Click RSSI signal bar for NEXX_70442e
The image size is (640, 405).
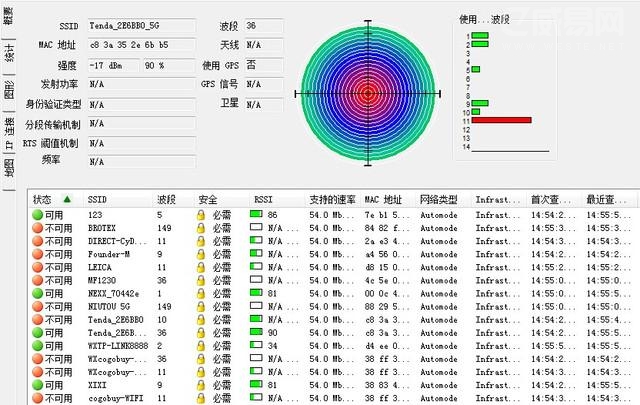[x=256, y=293]
